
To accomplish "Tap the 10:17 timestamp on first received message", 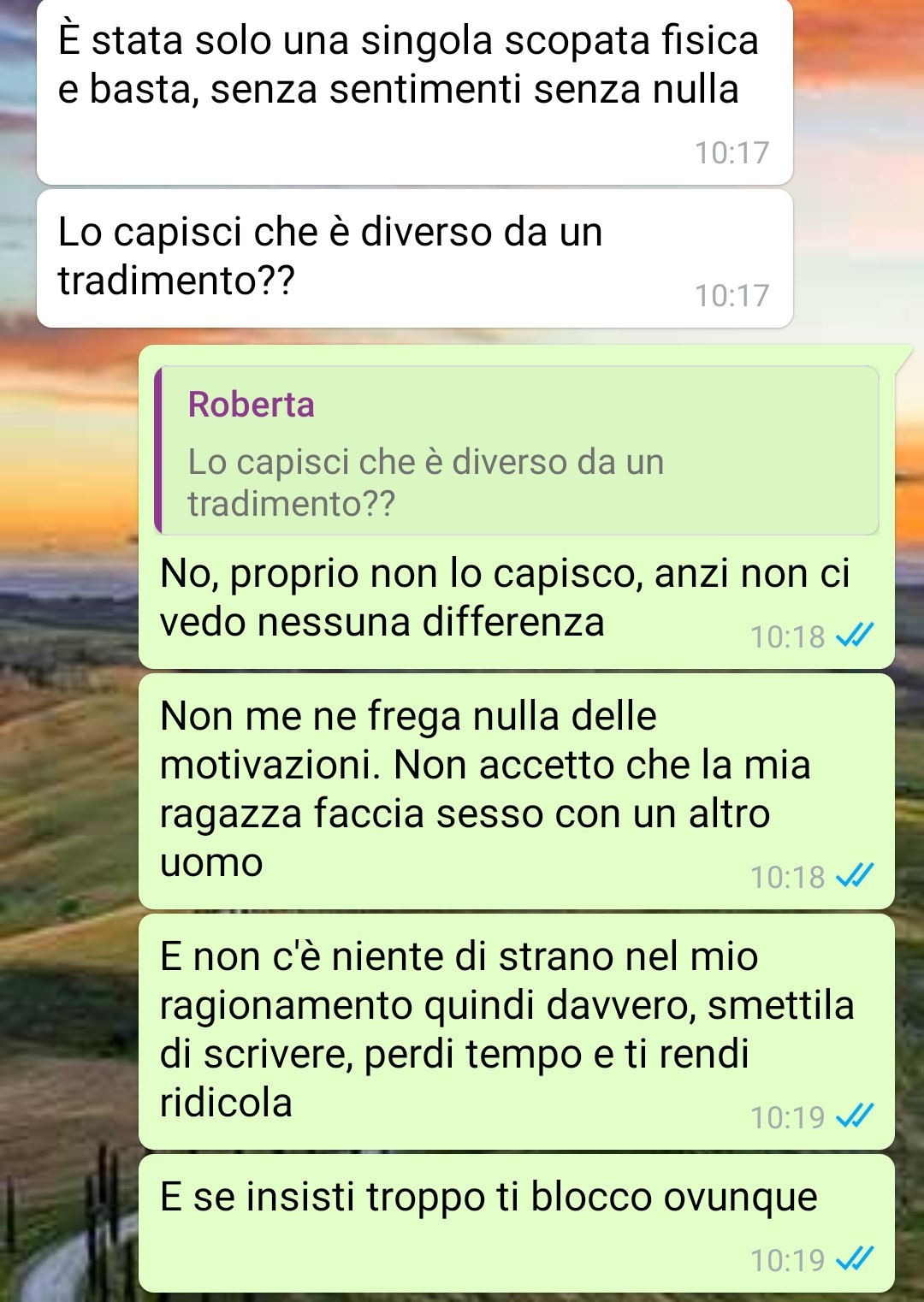I will (731, 153).
